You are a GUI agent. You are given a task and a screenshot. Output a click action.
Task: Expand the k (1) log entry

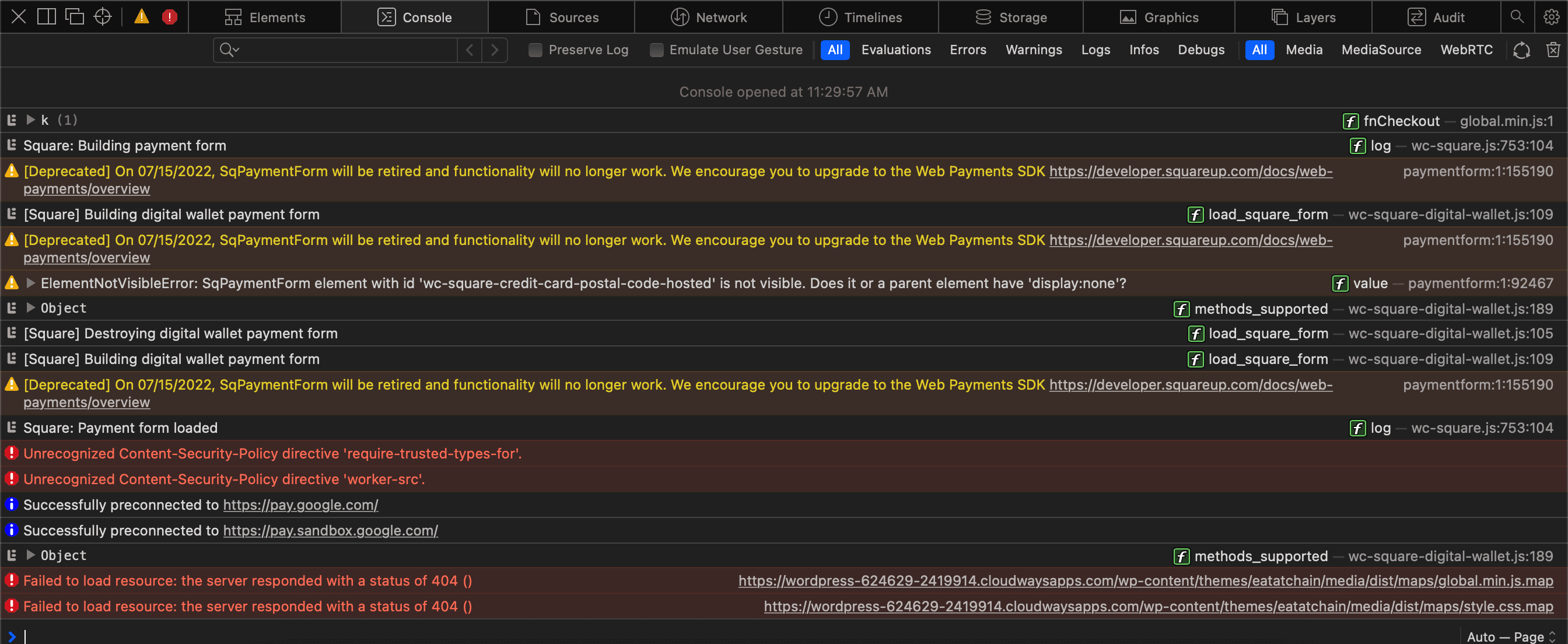[30, 120]
